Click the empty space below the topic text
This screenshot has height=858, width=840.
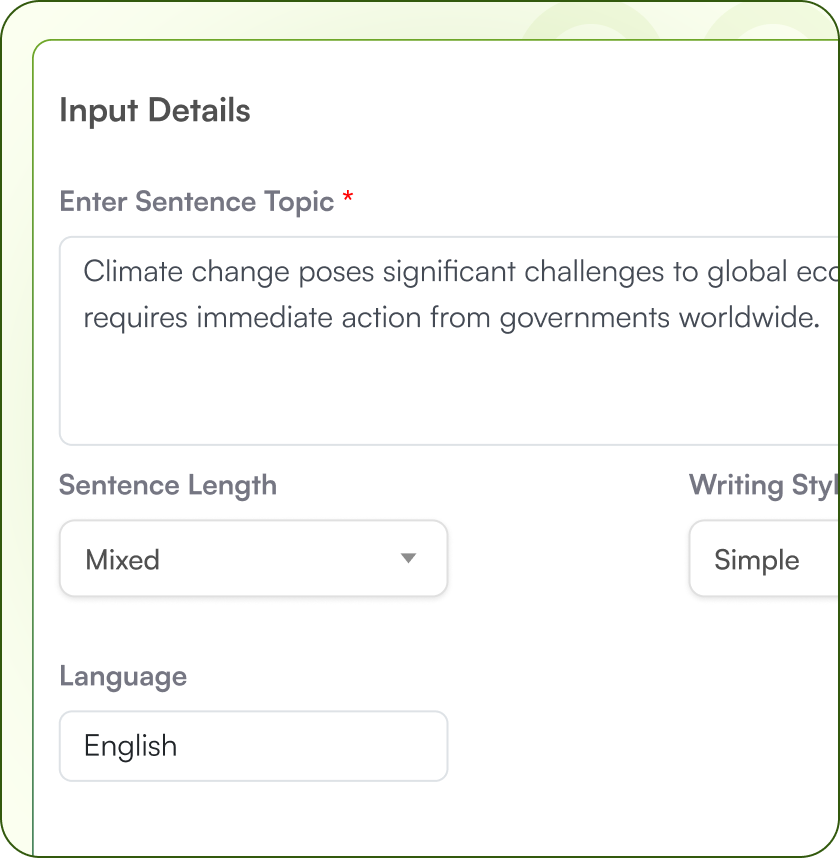pos(449,395)
